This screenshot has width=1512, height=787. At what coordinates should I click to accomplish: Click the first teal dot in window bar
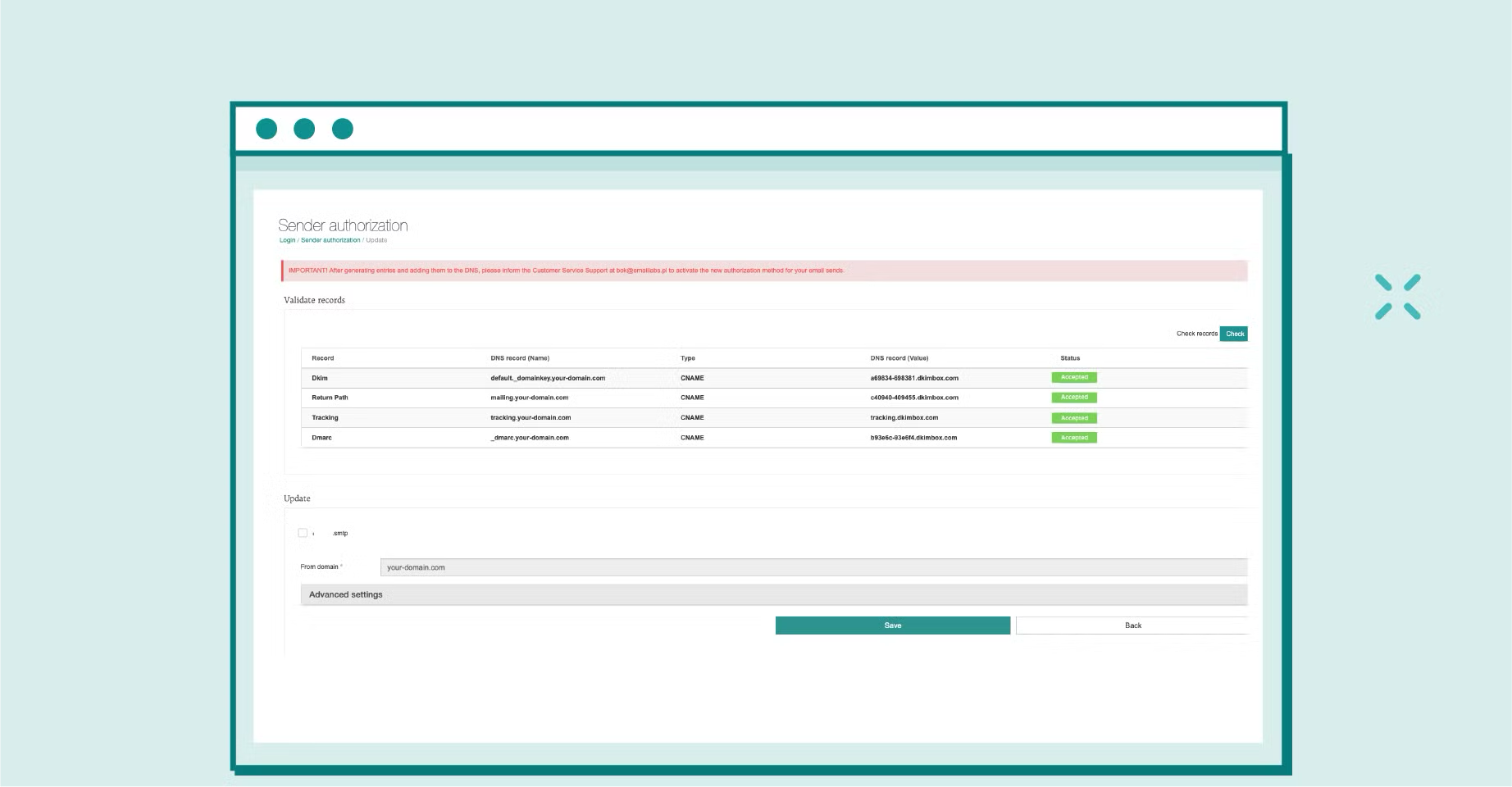tap(266, 129)
